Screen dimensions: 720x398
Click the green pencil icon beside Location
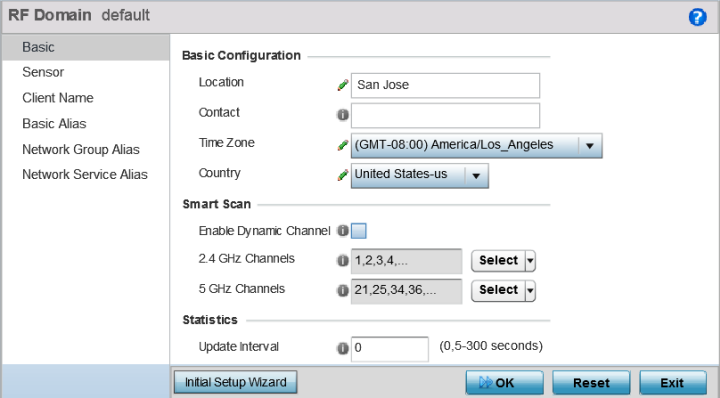point(343,85)
